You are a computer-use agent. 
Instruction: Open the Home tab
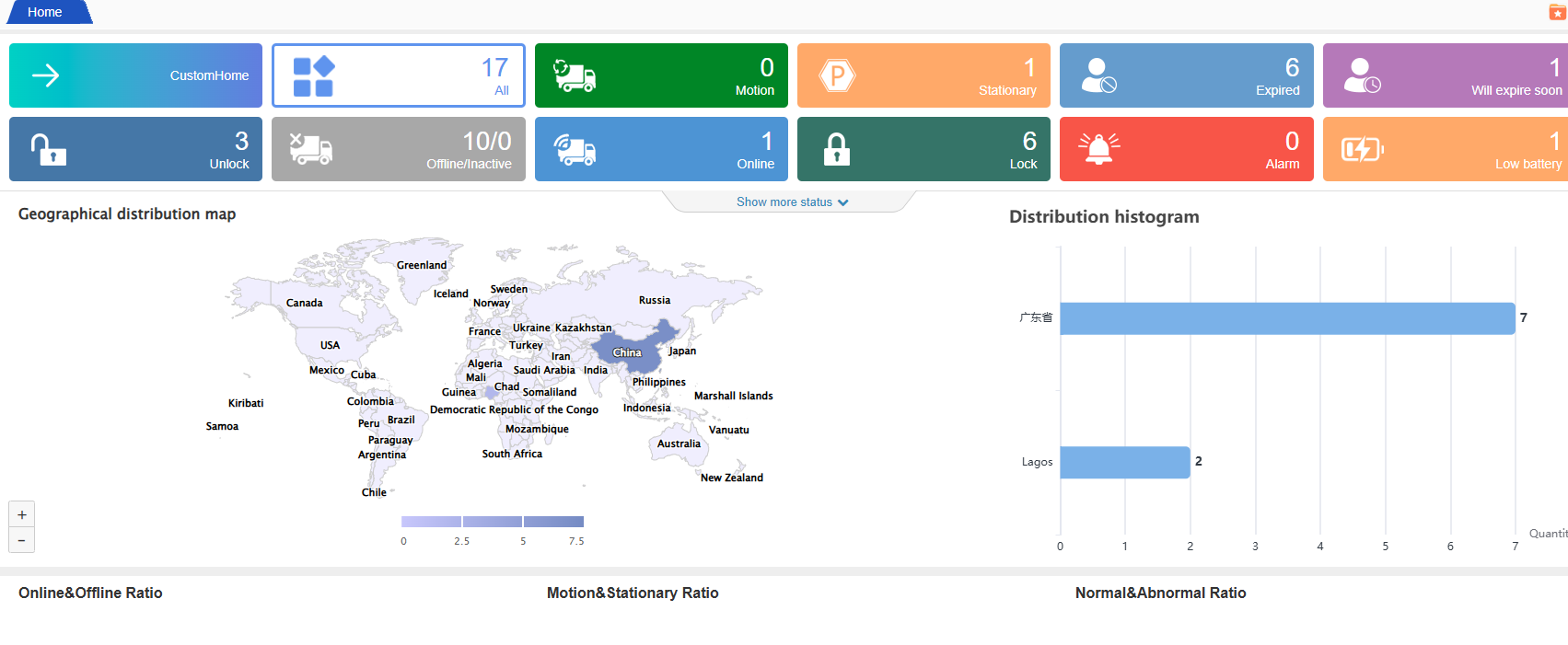45,12
